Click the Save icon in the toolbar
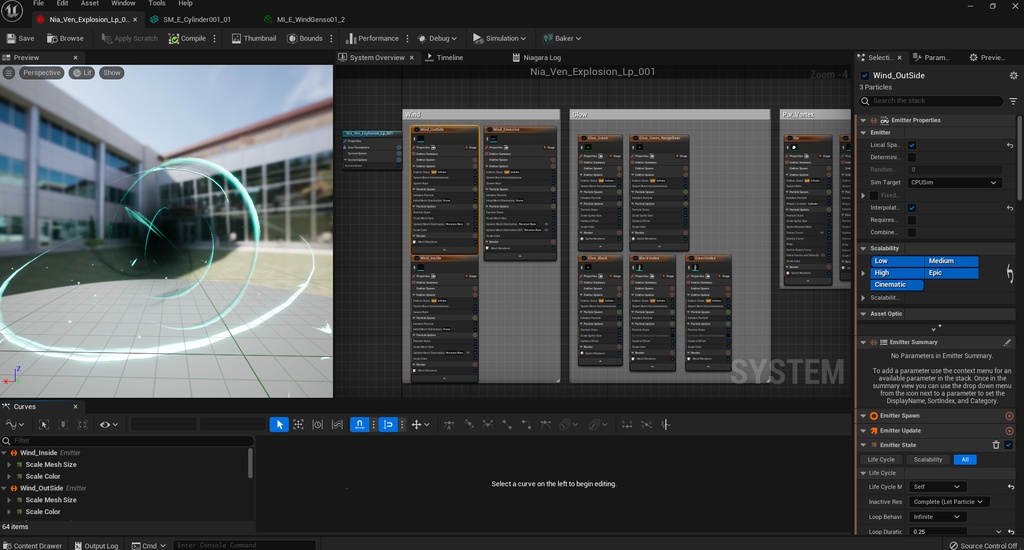This screenshot has height=550, width=1024. point(11,38)
